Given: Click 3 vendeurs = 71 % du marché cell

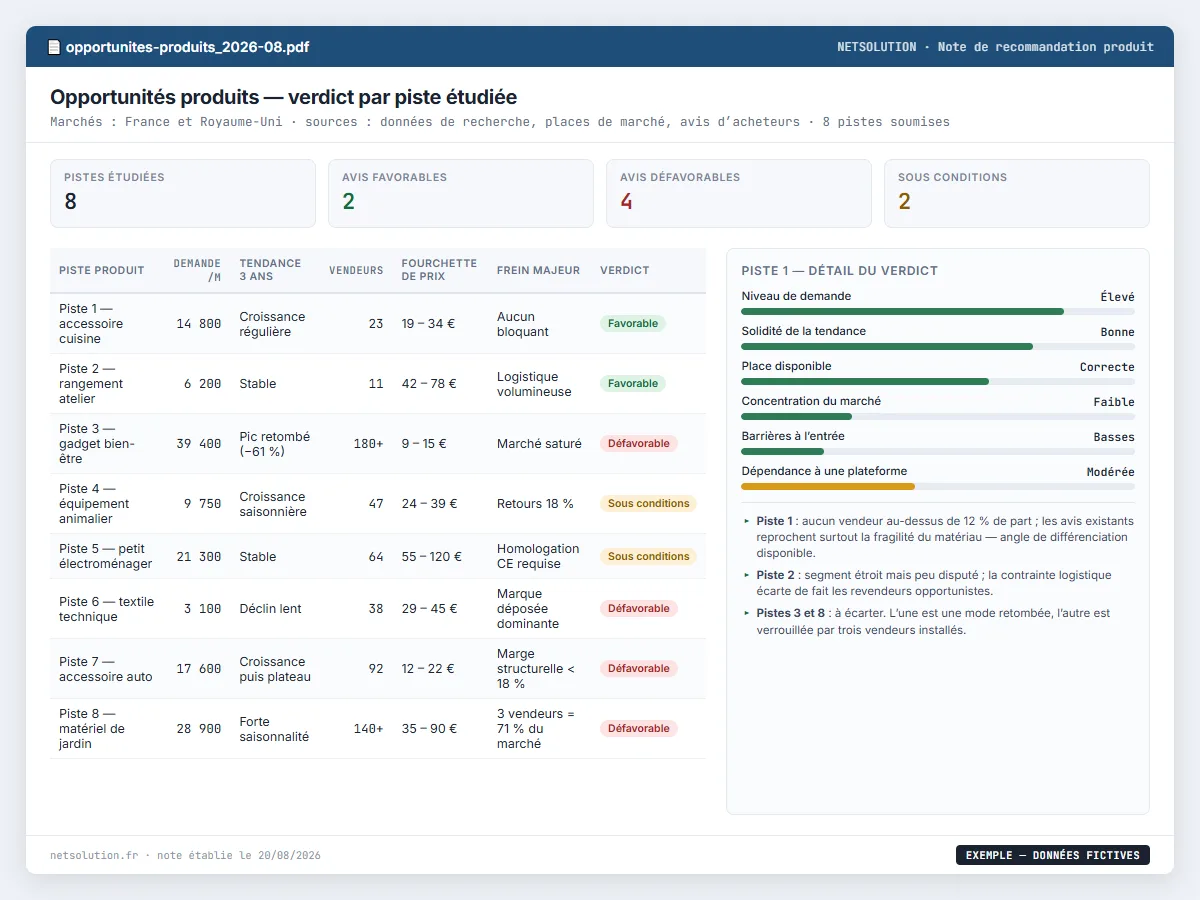Looking at the screenshot, I should tap(536, 729).
